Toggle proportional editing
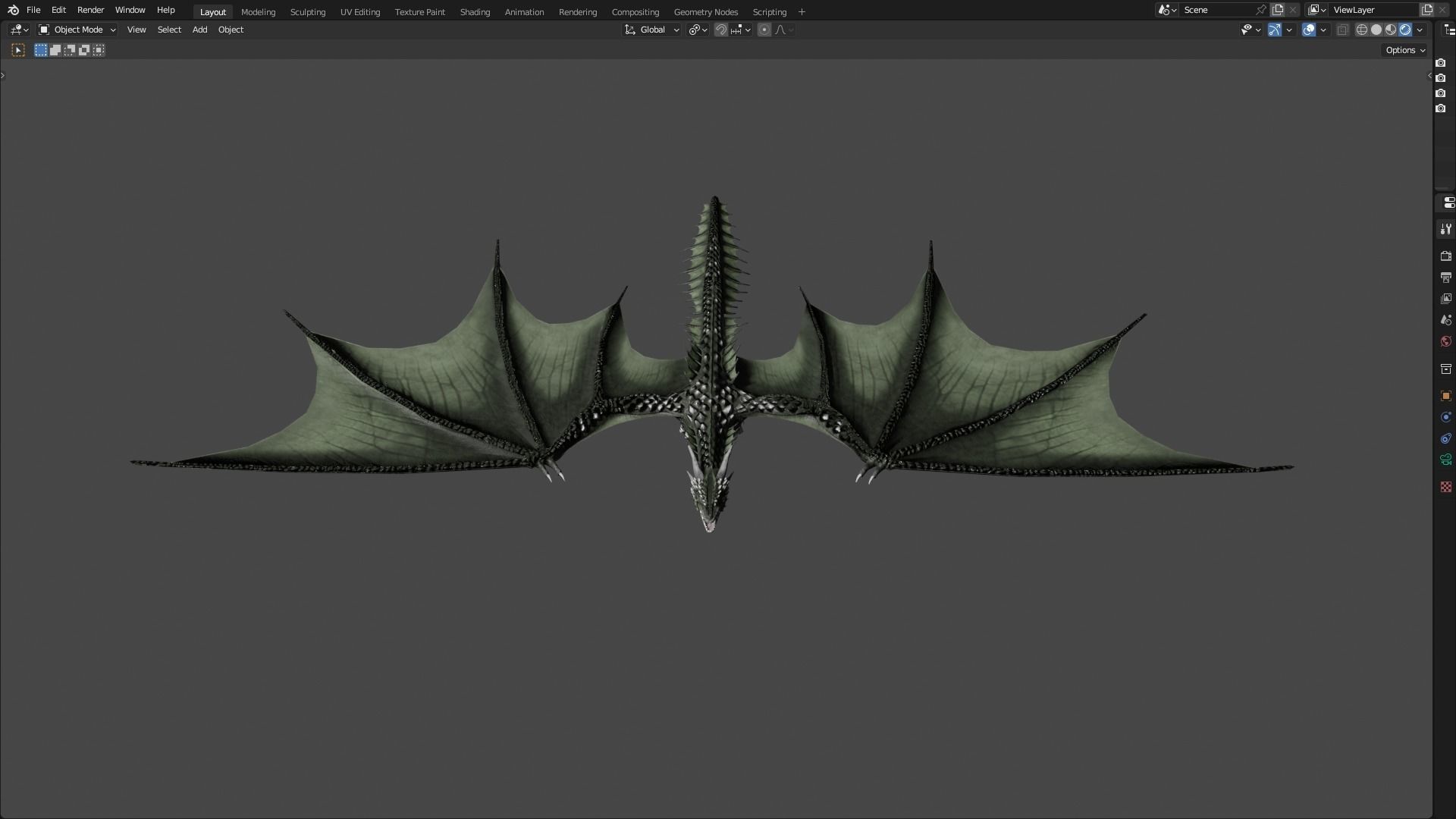 764,30
